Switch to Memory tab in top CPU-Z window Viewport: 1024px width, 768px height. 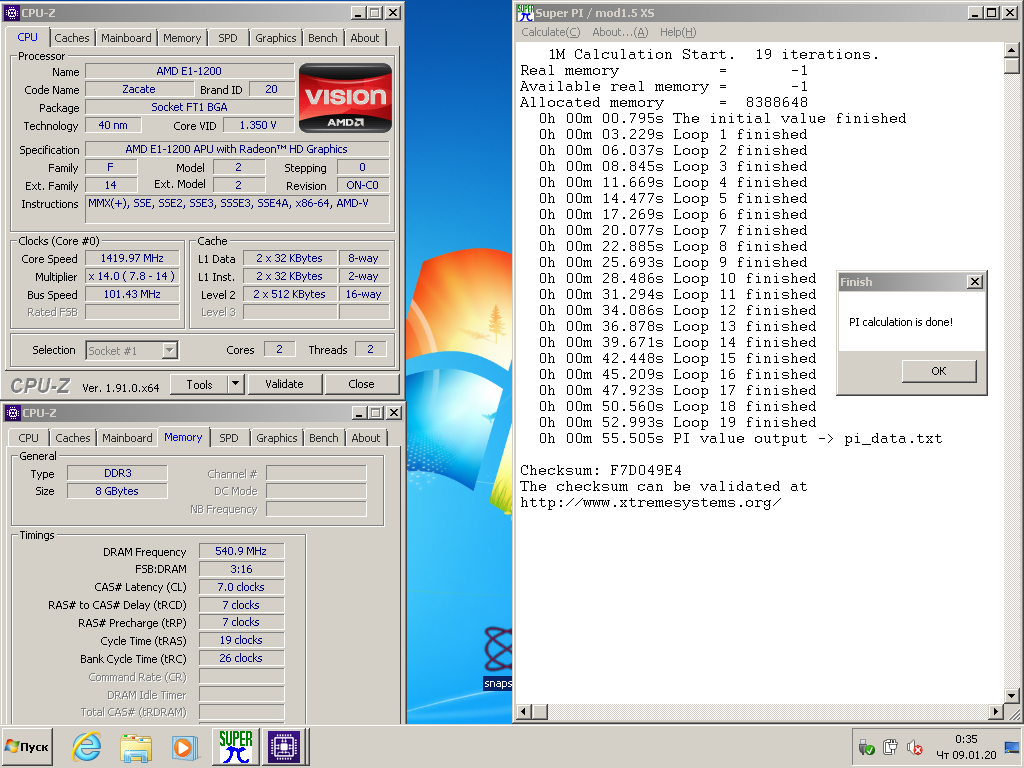(x=182, y=38)
